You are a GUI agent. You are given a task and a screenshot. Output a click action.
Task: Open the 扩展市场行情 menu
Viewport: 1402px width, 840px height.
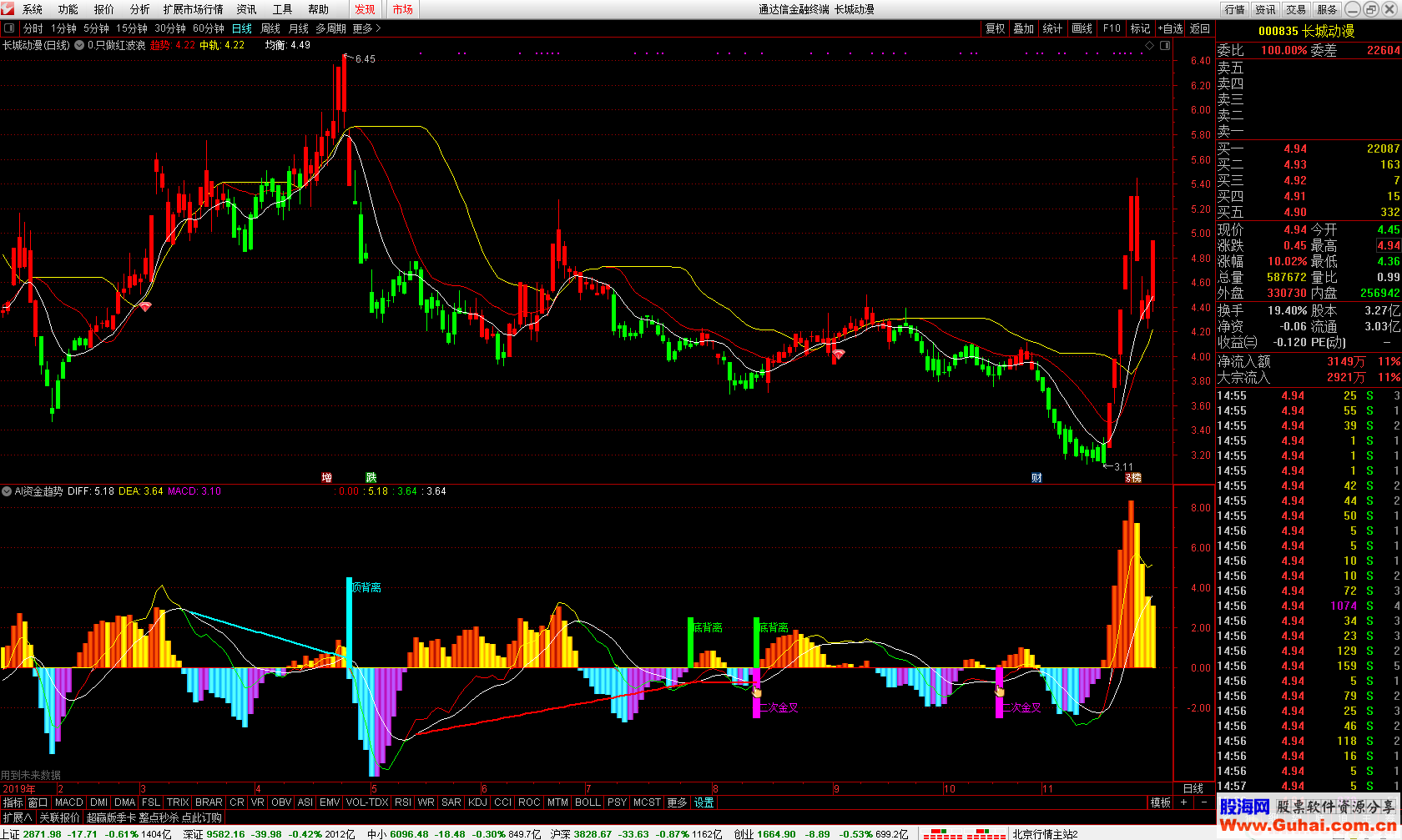coord(194,9)
